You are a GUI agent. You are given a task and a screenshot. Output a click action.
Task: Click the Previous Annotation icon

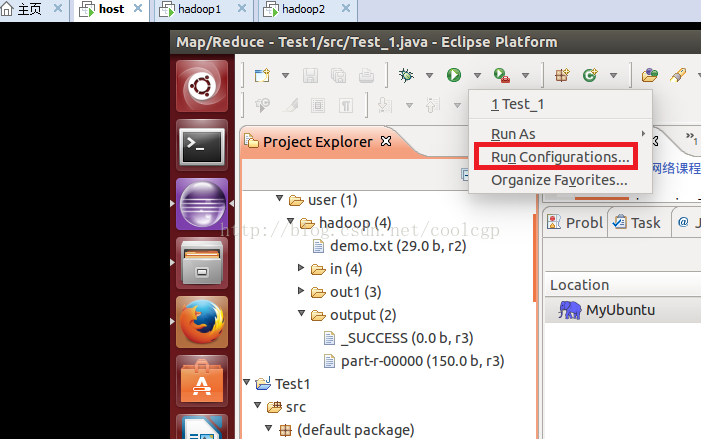(432, 106)
